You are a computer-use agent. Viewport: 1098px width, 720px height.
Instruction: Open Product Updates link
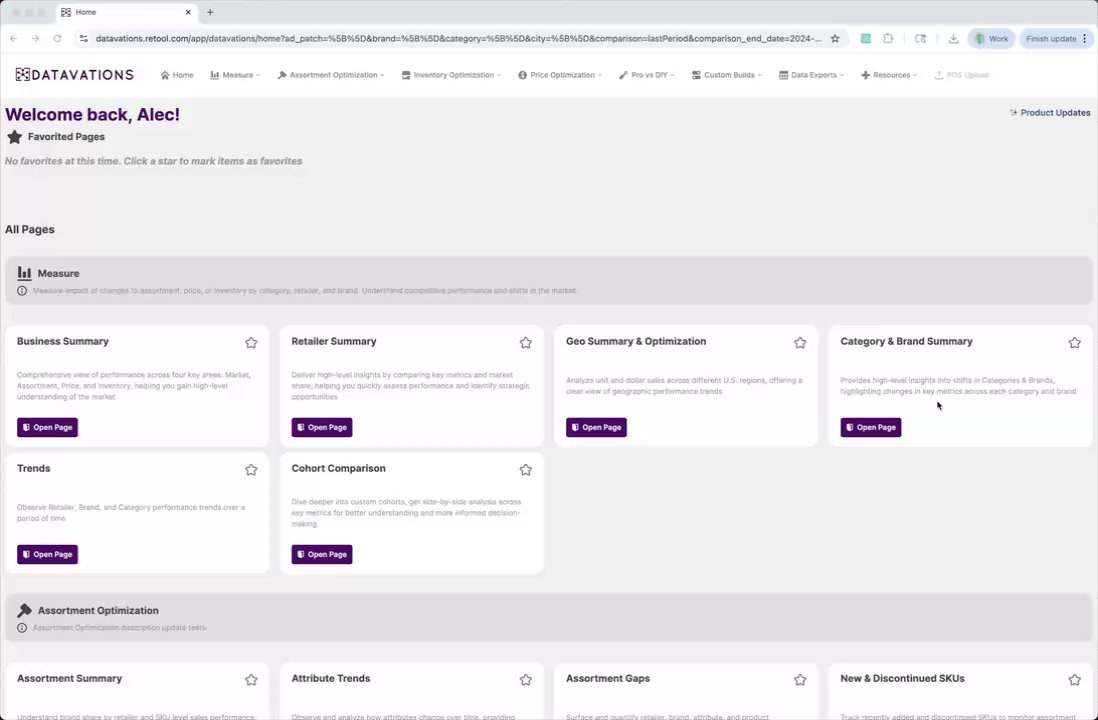(1050, 113)
